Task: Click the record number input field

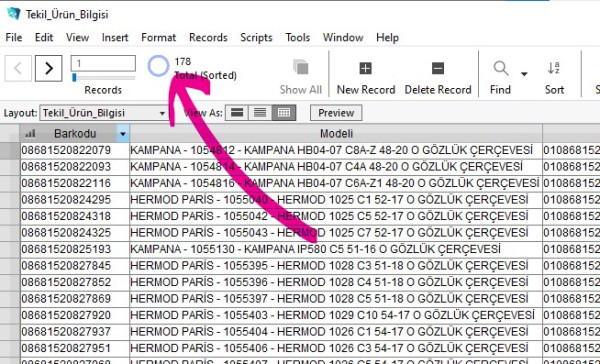Action: [103, 63]
